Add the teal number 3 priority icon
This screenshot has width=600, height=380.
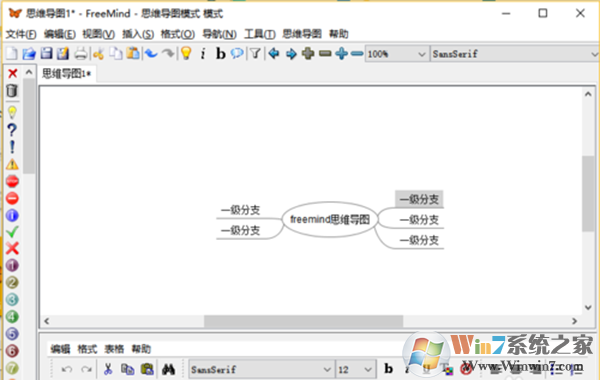pos(12,300)
